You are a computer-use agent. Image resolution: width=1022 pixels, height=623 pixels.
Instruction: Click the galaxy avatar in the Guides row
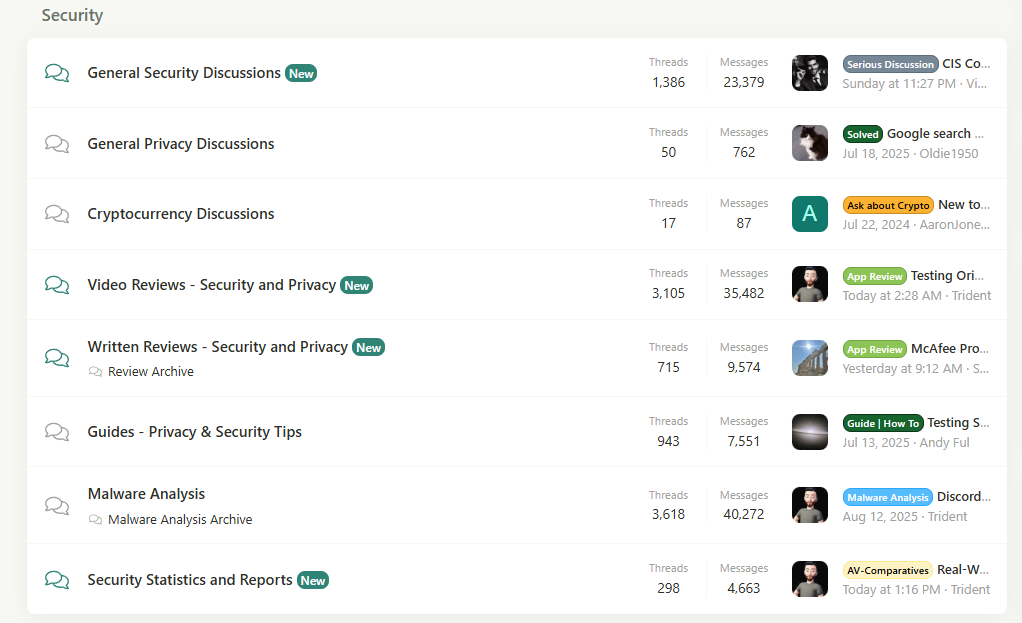pyautogui.click(x=810, y=432)
